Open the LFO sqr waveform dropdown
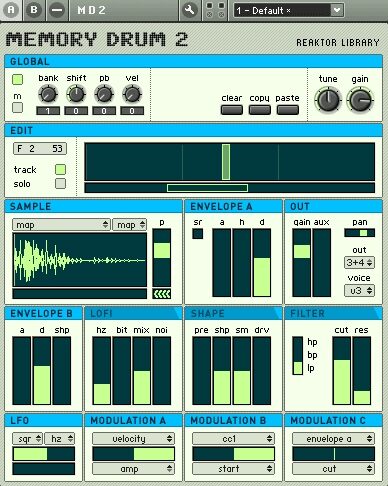The height and width of the screenshot is (486, 388). point(27,439)
